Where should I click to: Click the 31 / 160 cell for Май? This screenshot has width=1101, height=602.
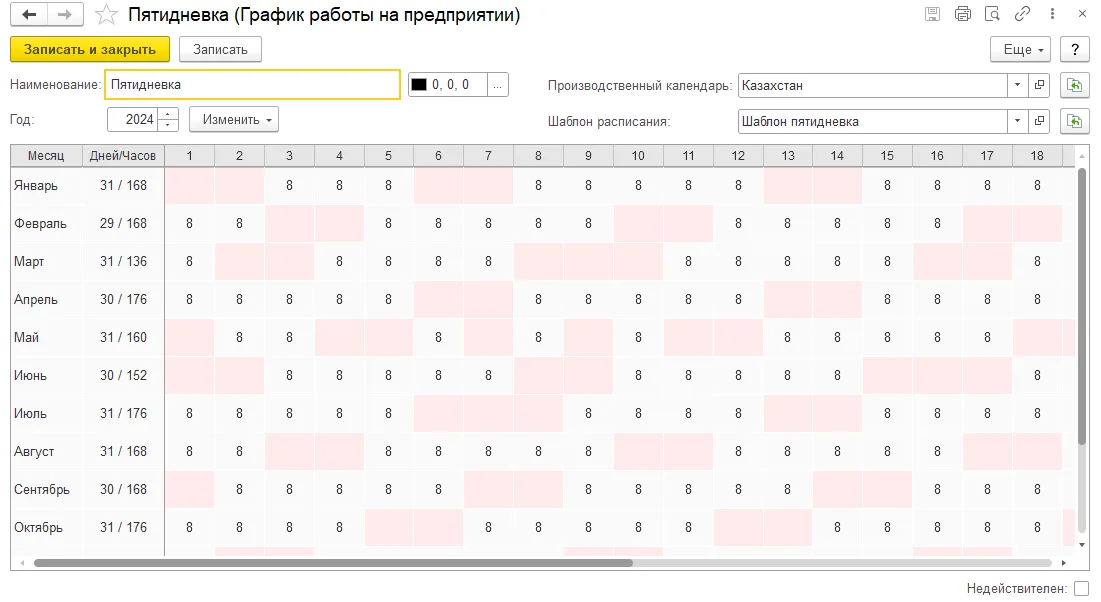pos(123,337)
